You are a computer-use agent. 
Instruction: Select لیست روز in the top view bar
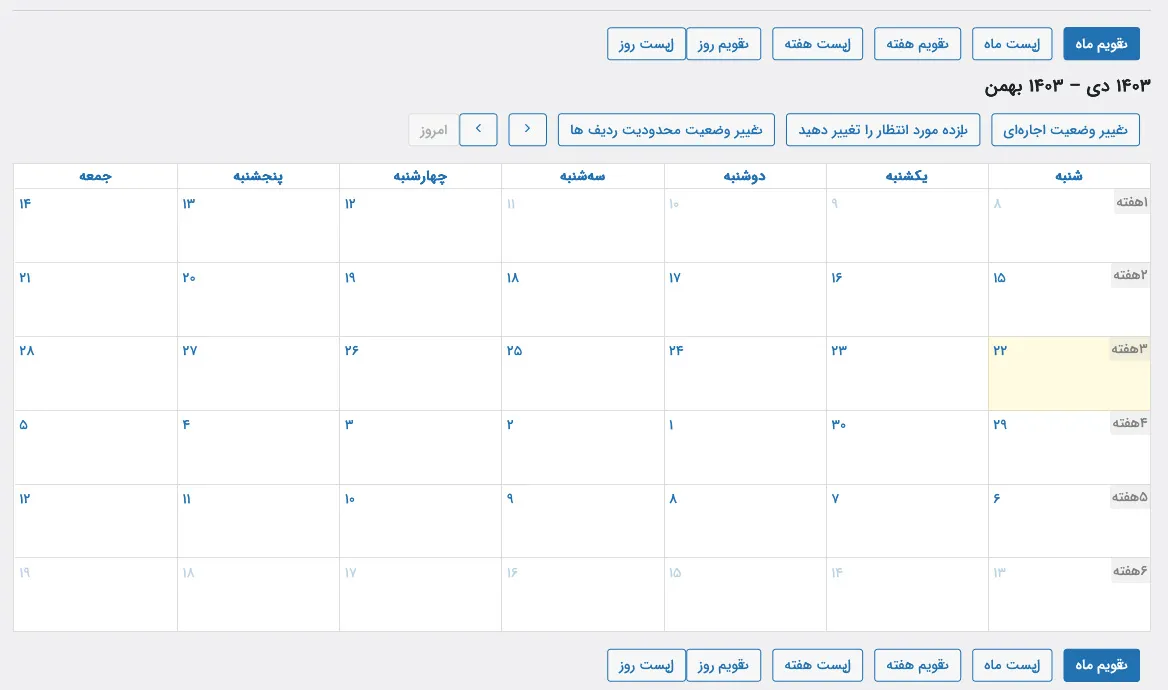pyautogui.click(x=647, y=44)
